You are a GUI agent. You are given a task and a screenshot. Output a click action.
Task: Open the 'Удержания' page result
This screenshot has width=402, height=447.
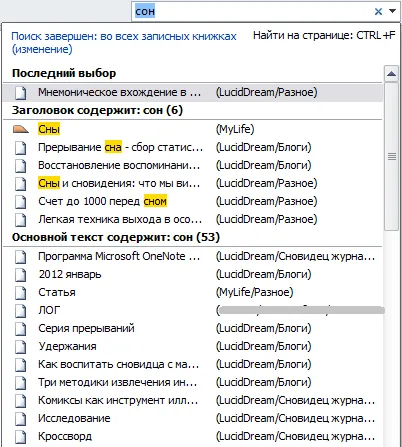(193, 346)
